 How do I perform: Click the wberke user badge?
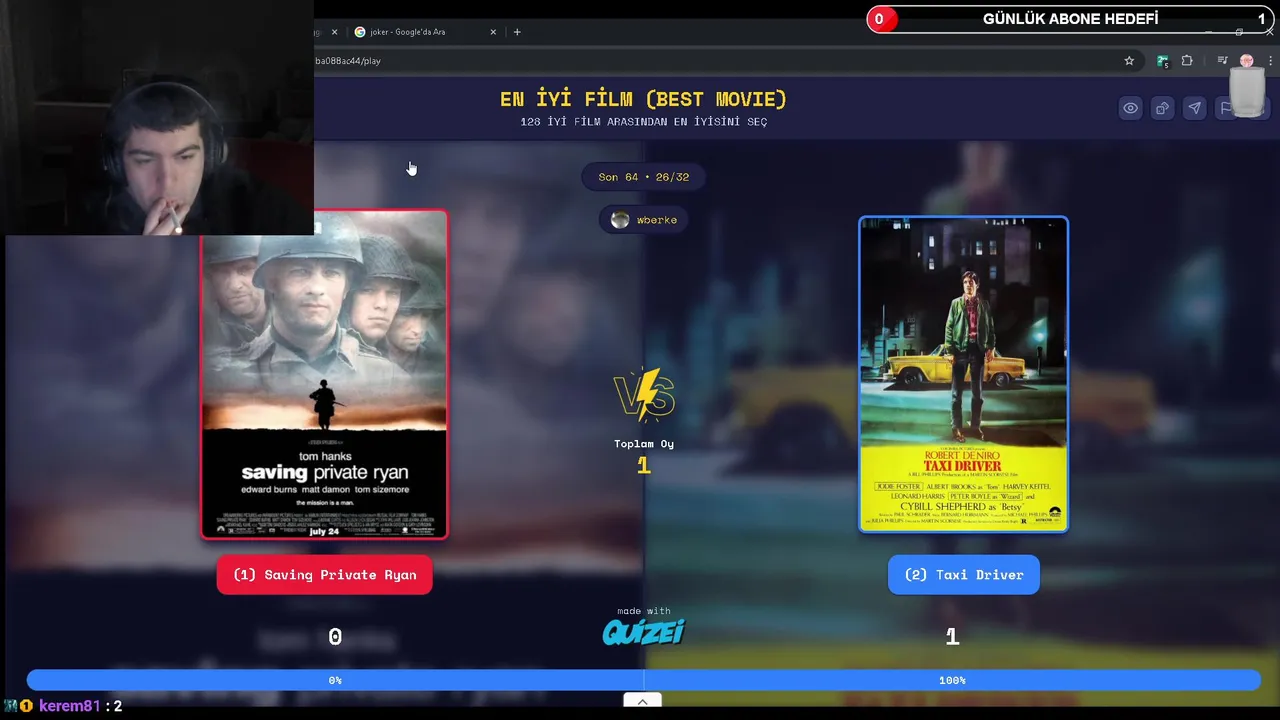(644, 220)
